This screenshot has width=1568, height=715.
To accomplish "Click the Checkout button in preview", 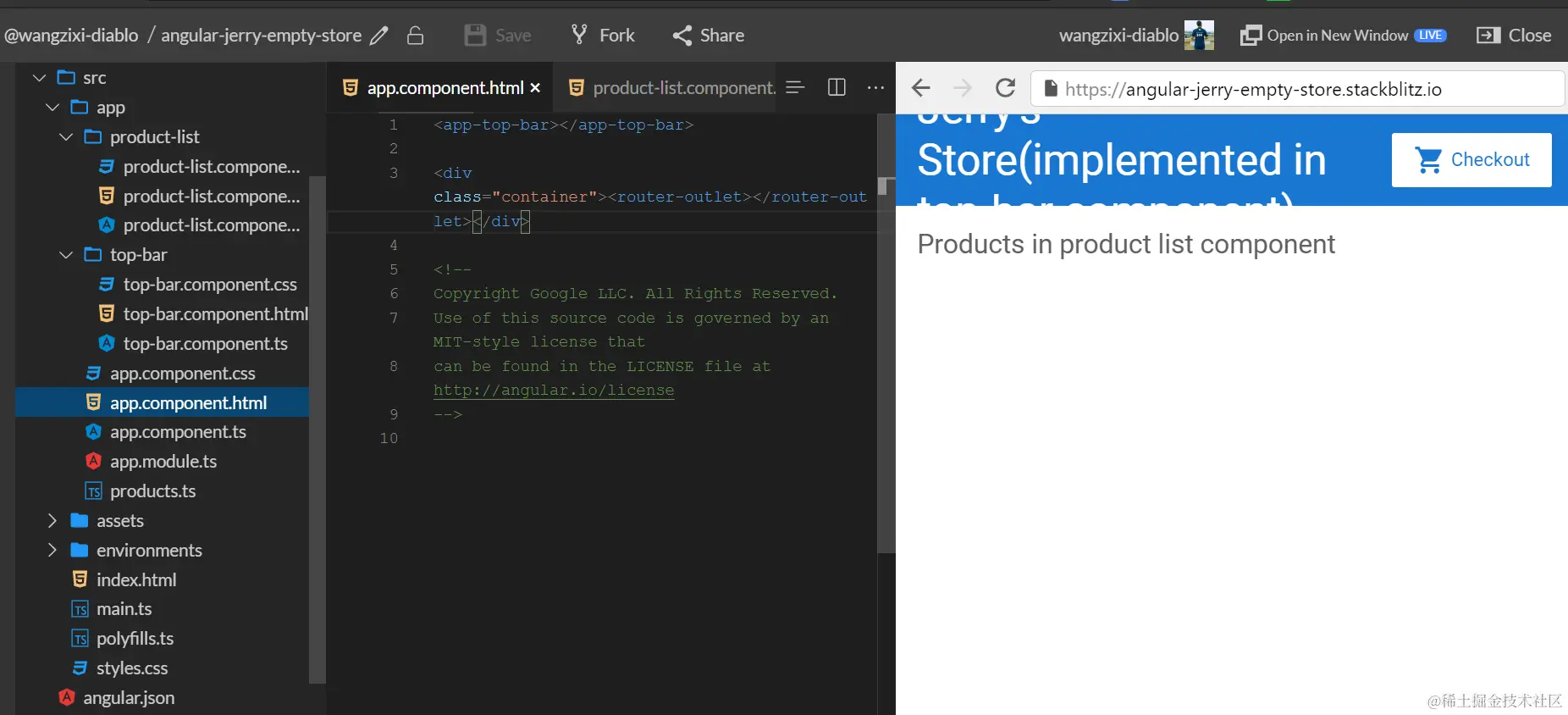I will coord(1471,160).
